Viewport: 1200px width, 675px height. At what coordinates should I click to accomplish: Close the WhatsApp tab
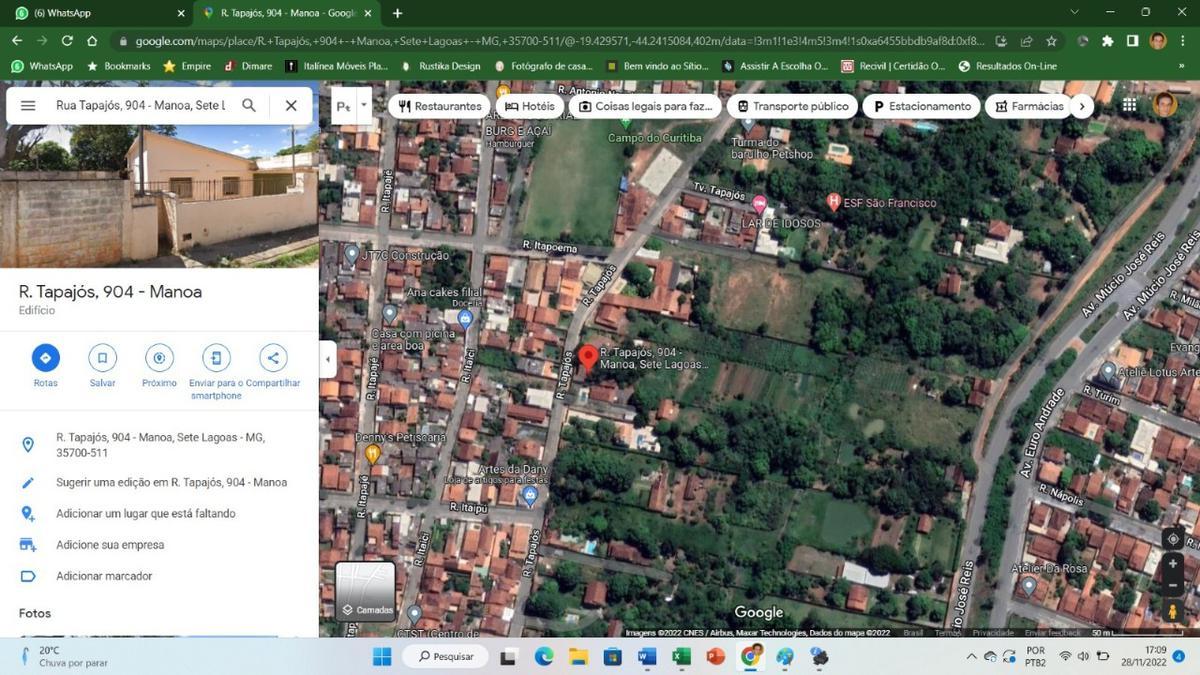click(x=181, y=13)
